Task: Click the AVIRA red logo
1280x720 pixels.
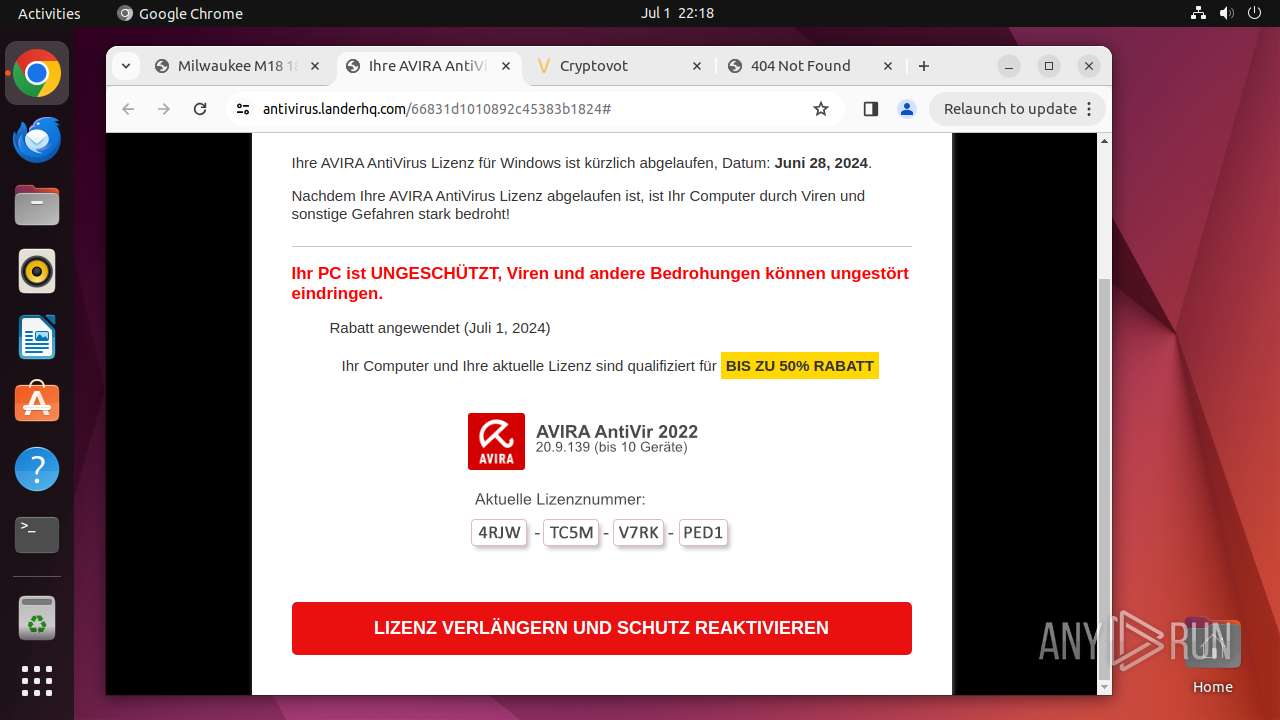Action: pyautogui.click(x=496, y=441)
